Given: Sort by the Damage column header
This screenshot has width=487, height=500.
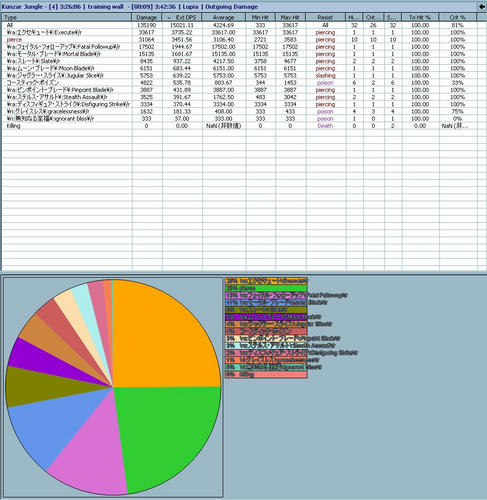Looking at the screenshot, I should tap(147, 17).
